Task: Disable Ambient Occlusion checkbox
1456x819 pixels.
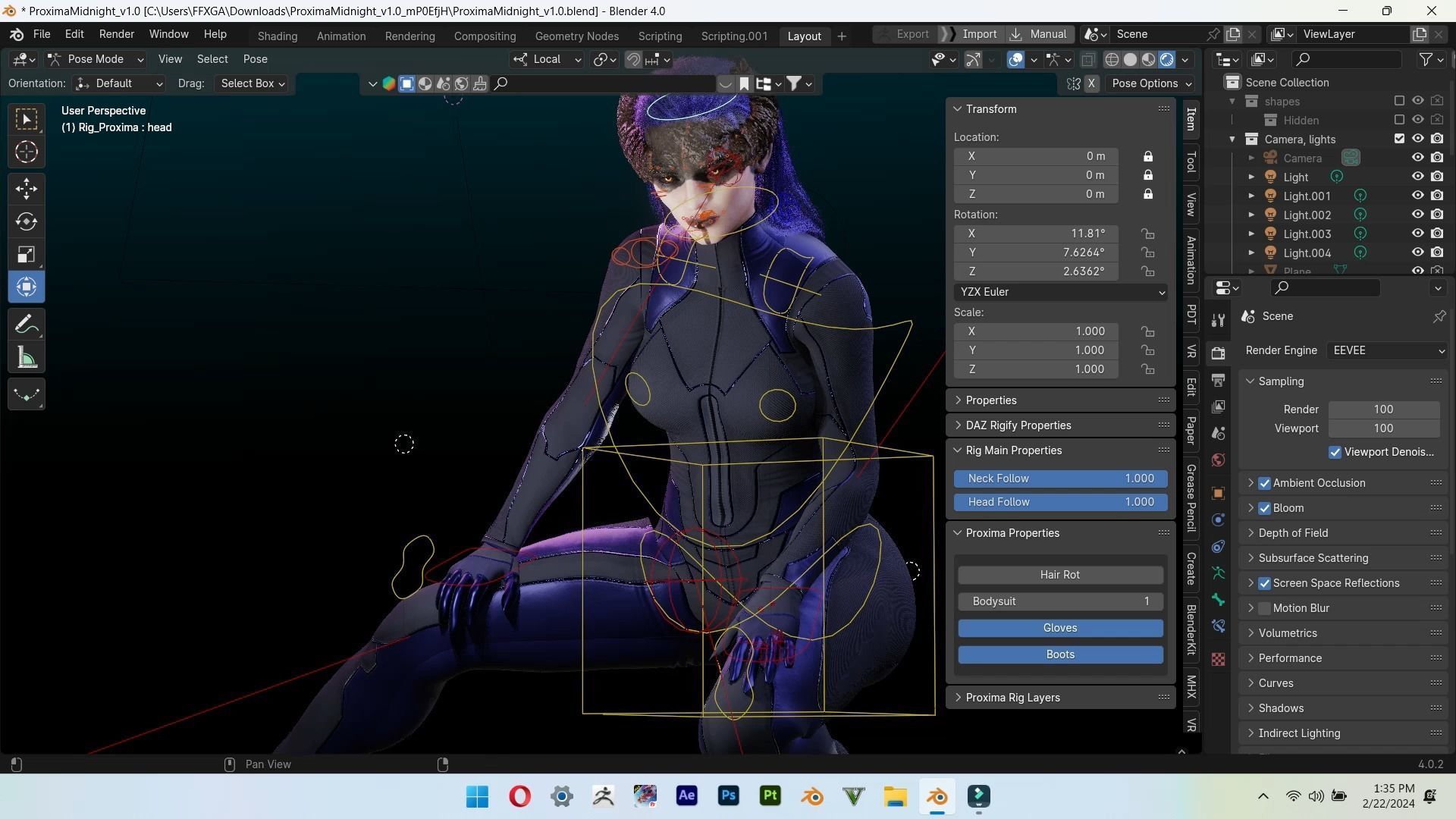Action: point(1264,483)
